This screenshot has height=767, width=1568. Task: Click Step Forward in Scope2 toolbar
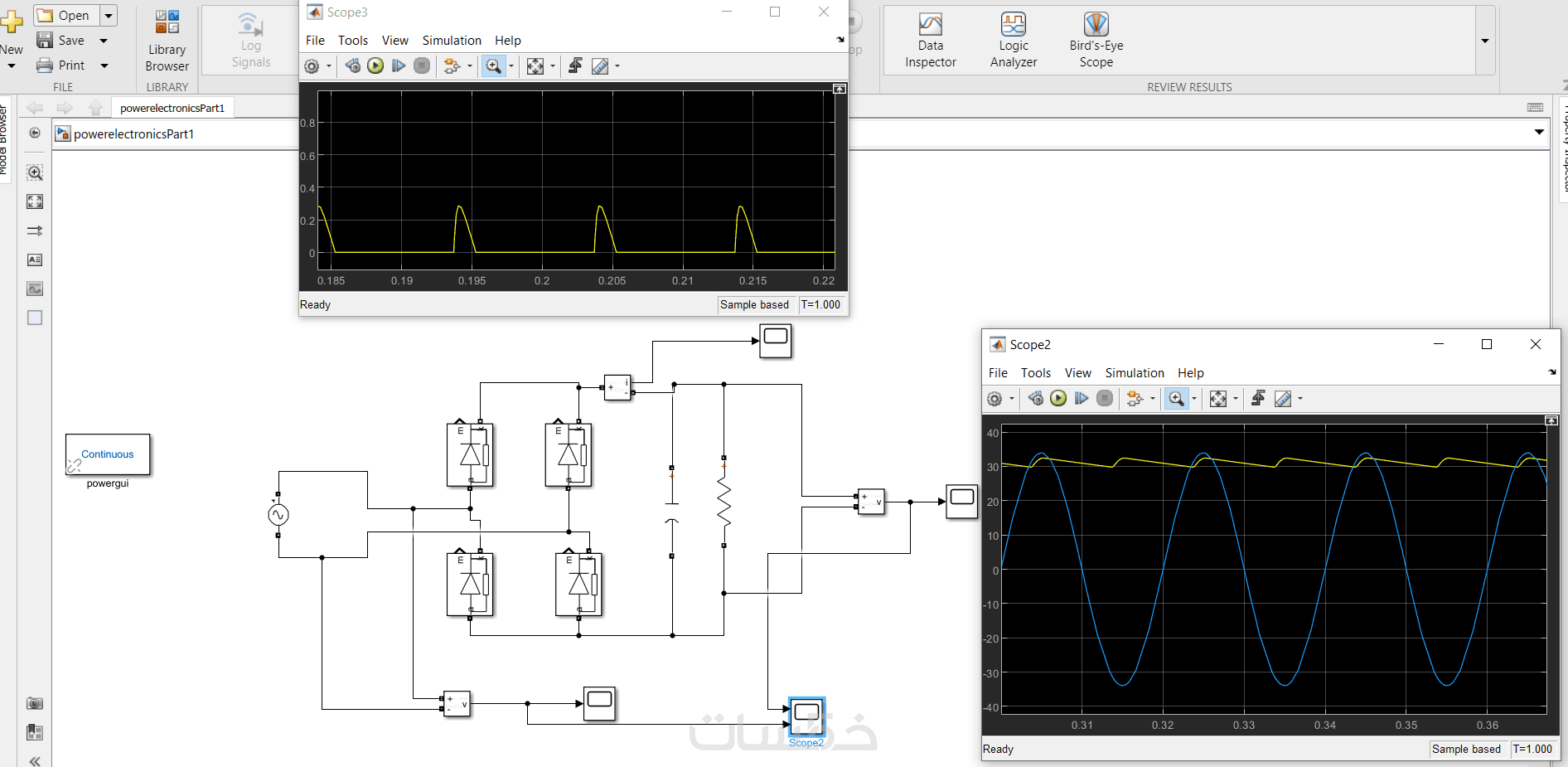(x=1082, y=399)
